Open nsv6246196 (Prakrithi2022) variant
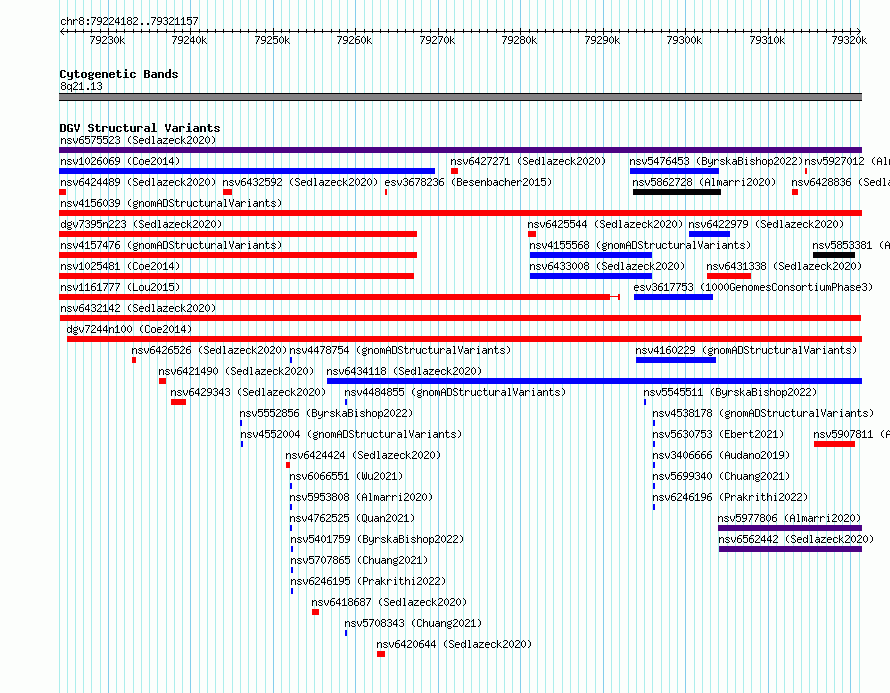Viewport: 890px width, 693px height. [x=730, y=497]
